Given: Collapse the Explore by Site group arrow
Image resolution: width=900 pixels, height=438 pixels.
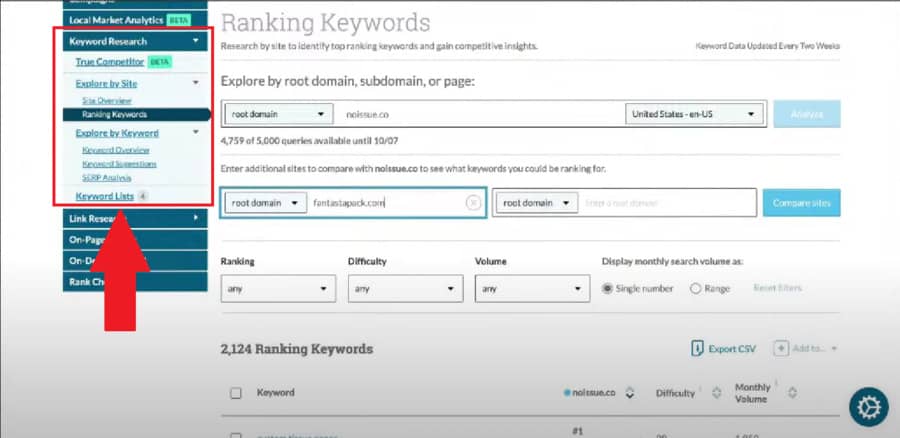Looking at the screenshot, I should click(196, 83).
